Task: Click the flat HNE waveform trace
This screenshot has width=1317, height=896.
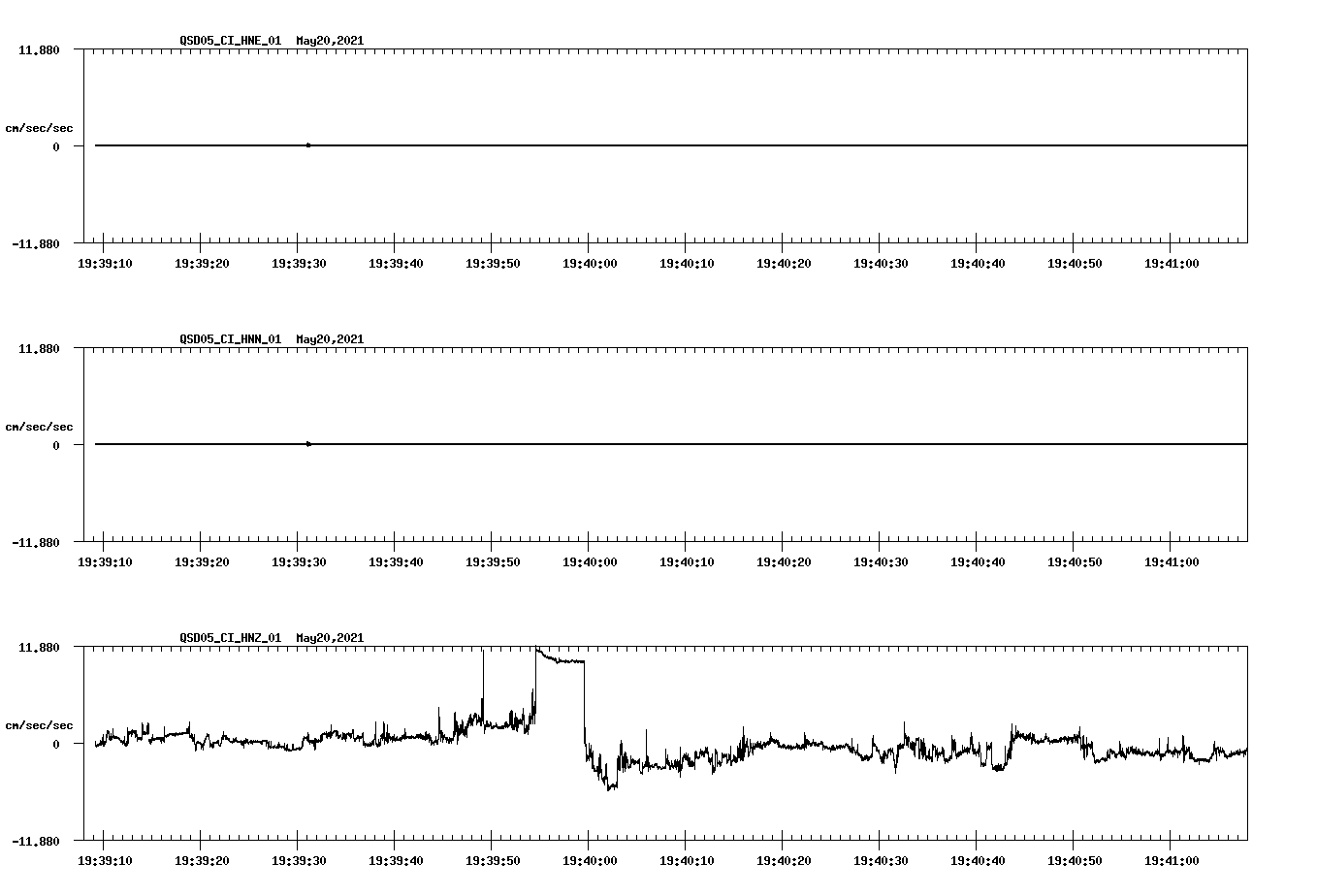Action: tap(679, 145)
